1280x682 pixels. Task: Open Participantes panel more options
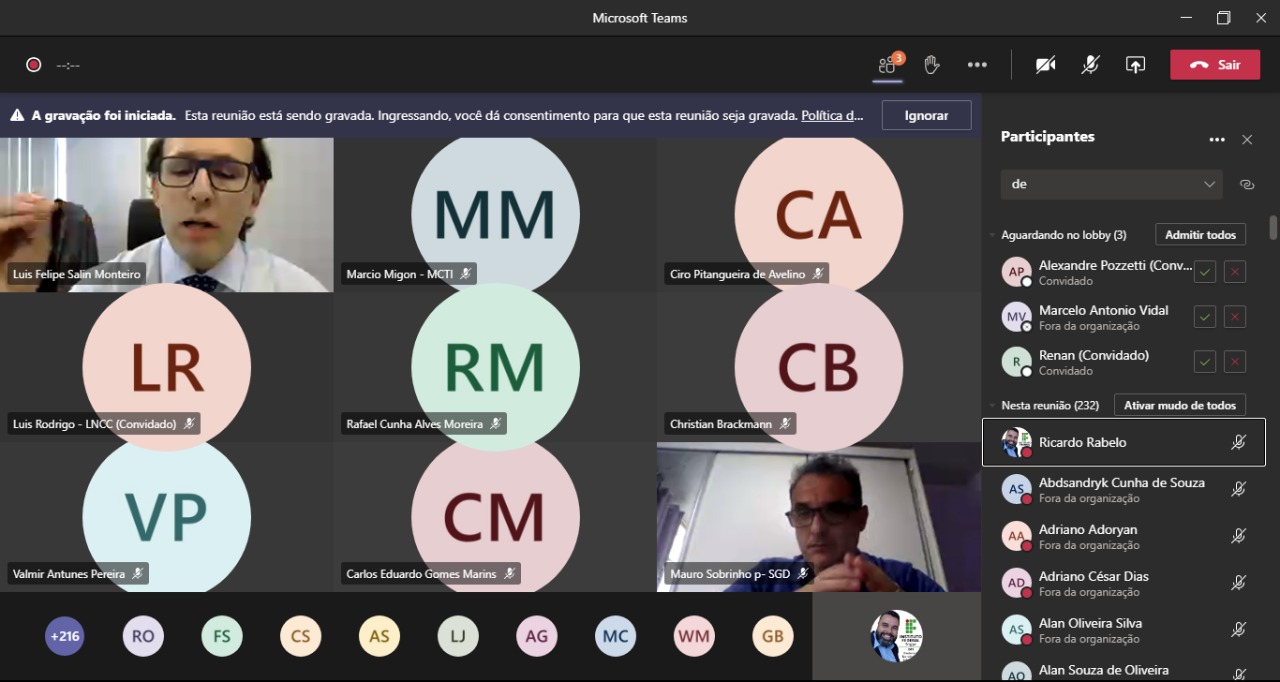click(x=1216, y=140)
